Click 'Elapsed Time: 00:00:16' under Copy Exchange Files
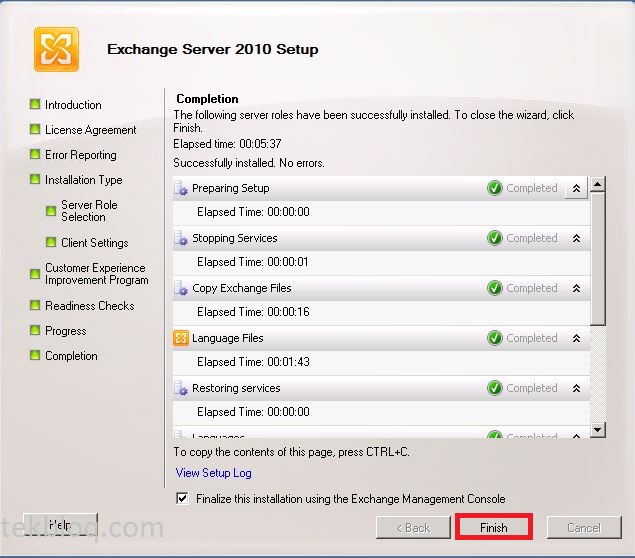Image resolution: width=635 pixels, height=558 pixels. coord(253,312)
